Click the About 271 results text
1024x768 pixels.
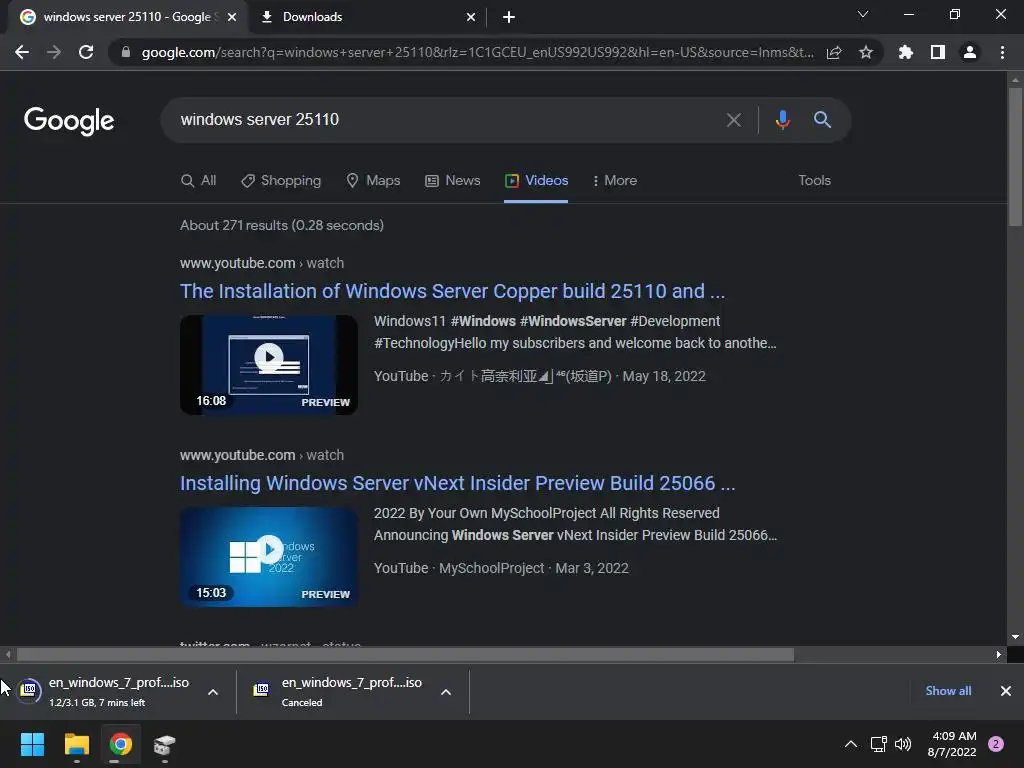[281, 225]
